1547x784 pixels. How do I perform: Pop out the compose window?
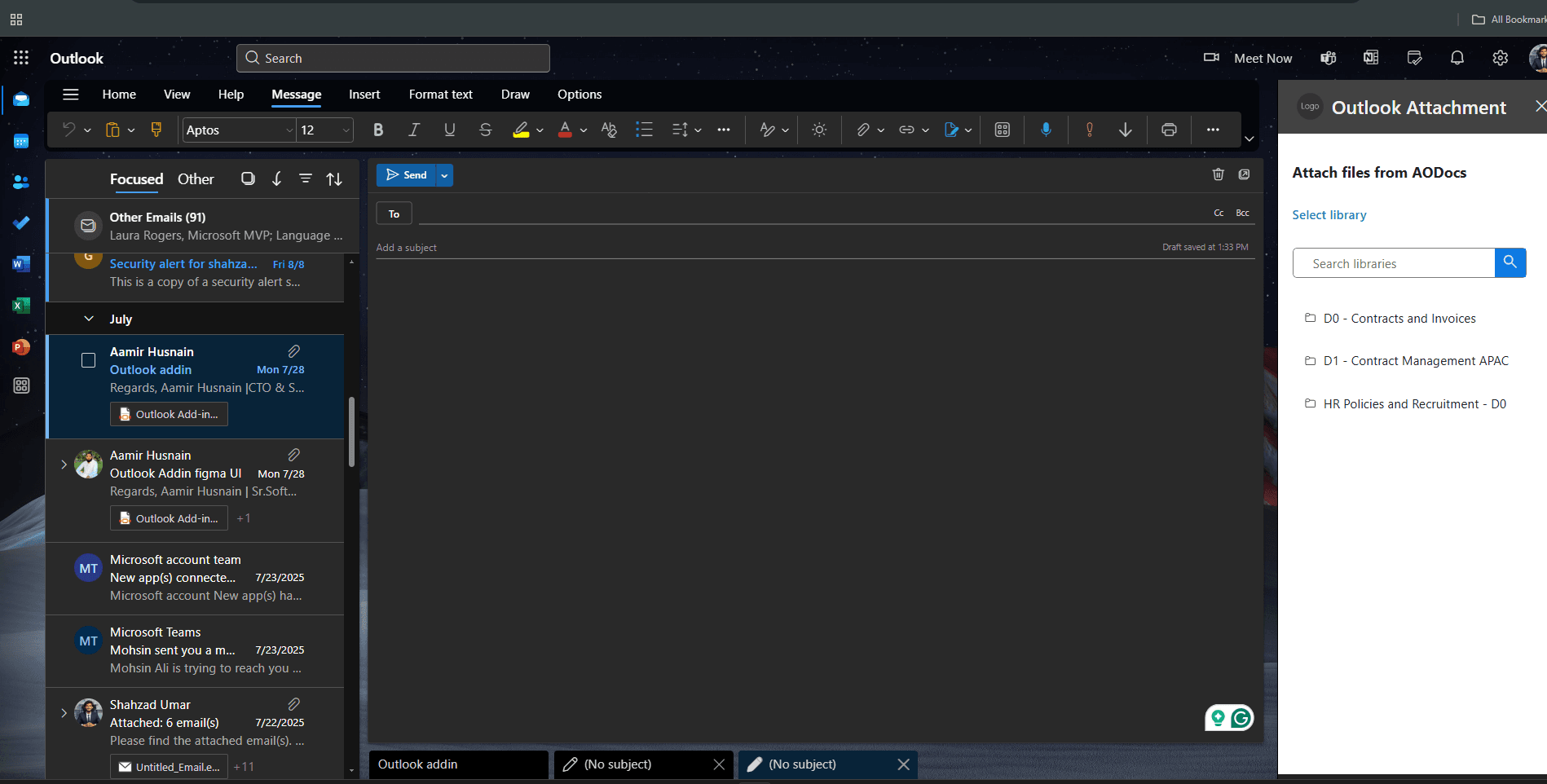coord(1244,174)
